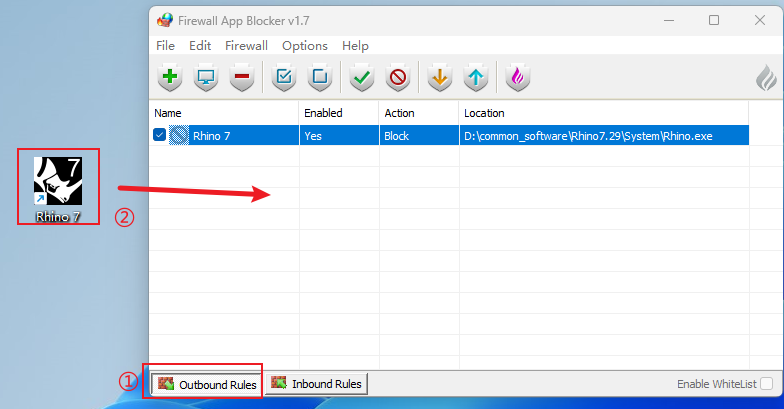Open the Edit menu
Image resolution: width=784 pixels, height=409 pixels.
pos(200,46)
